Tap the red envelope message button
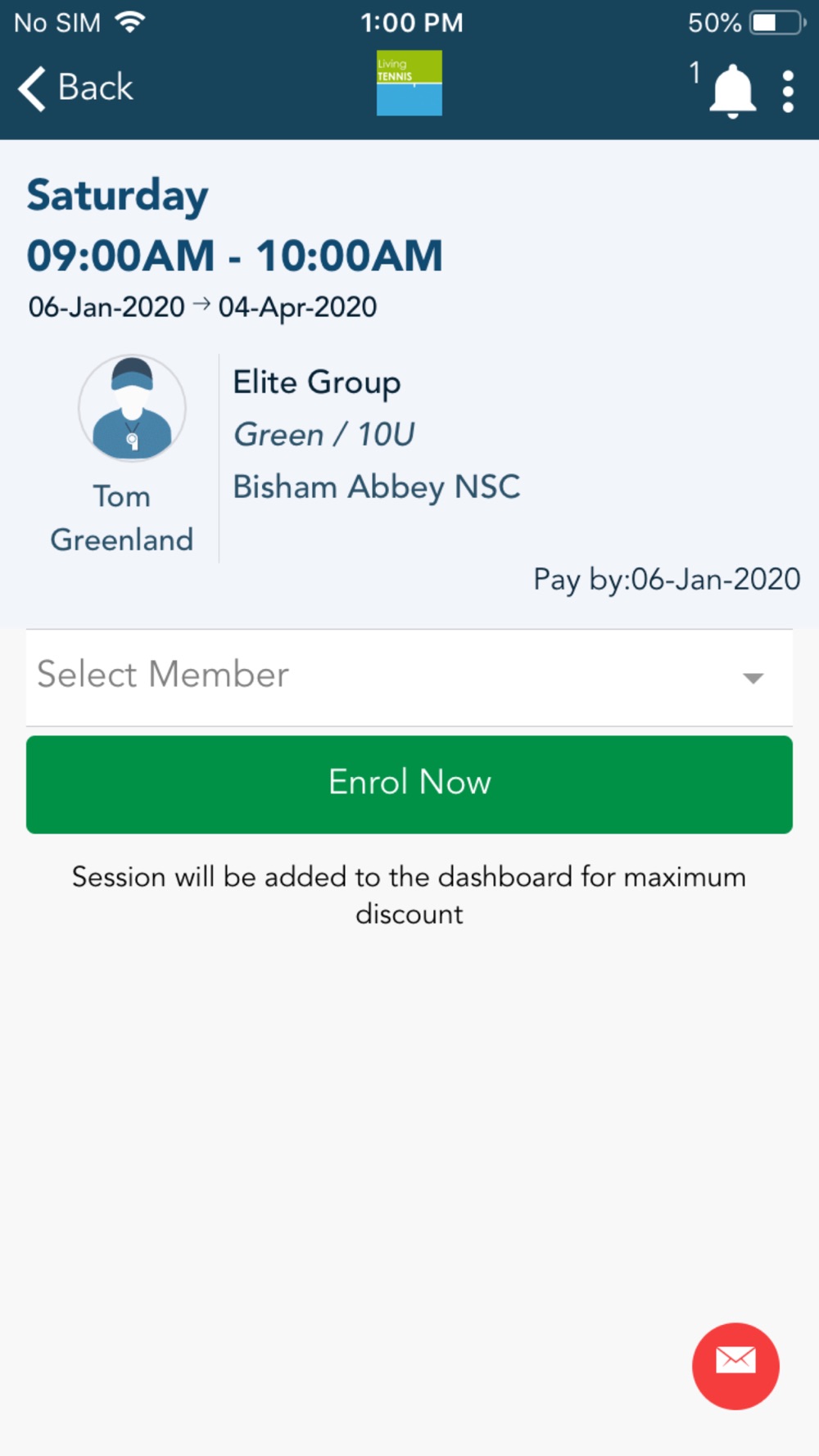Screen dimensions: 819x1456 point(735,1366)
